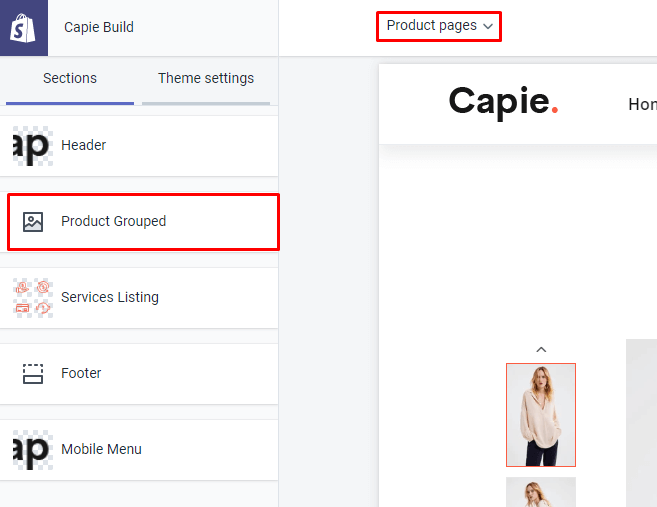Click the Services Listing icons thumbnail

(32, 297)
